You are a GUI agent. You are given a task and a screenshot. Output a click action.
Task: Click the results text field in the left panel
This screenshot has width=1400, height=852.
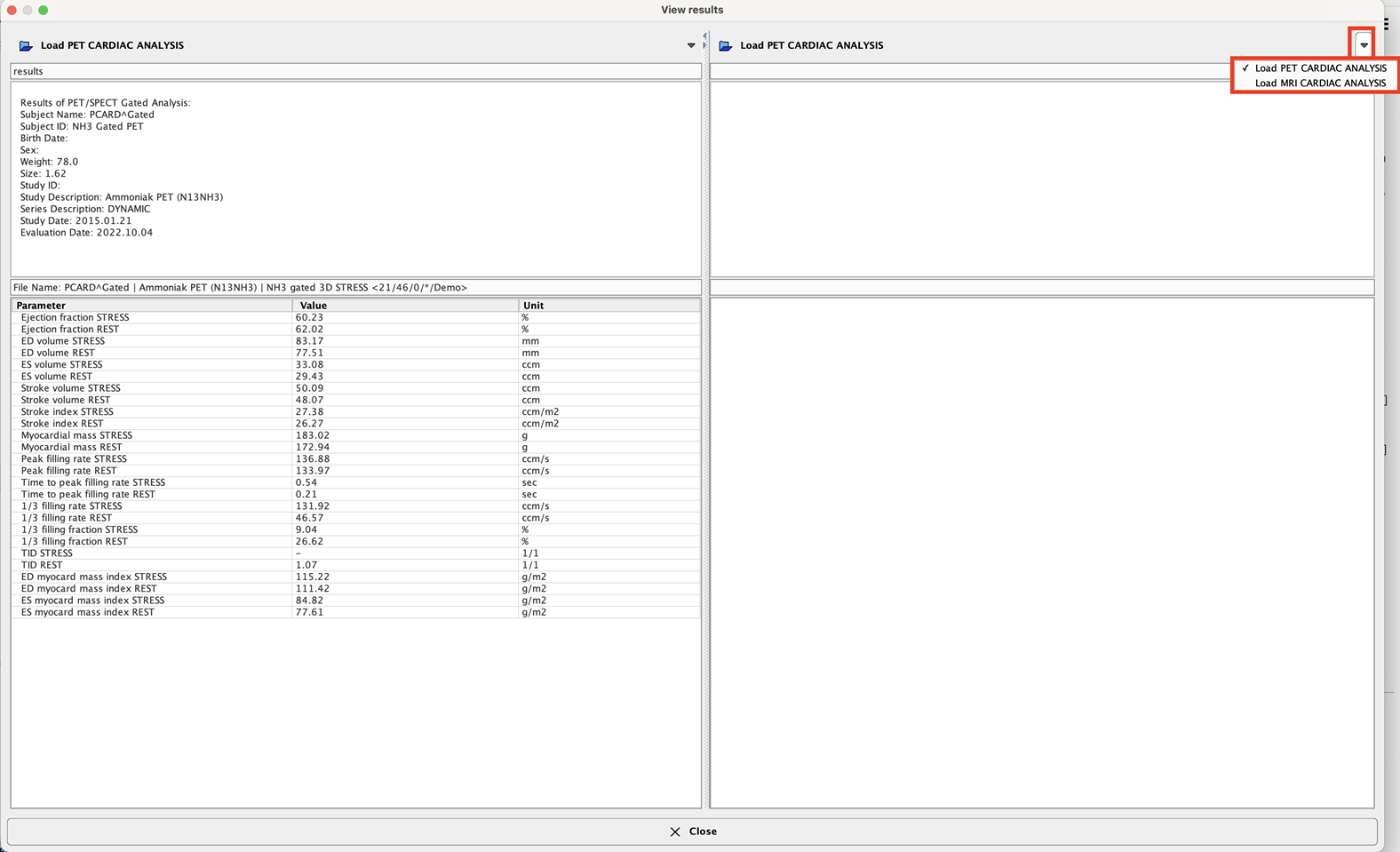tap(355, 71)
